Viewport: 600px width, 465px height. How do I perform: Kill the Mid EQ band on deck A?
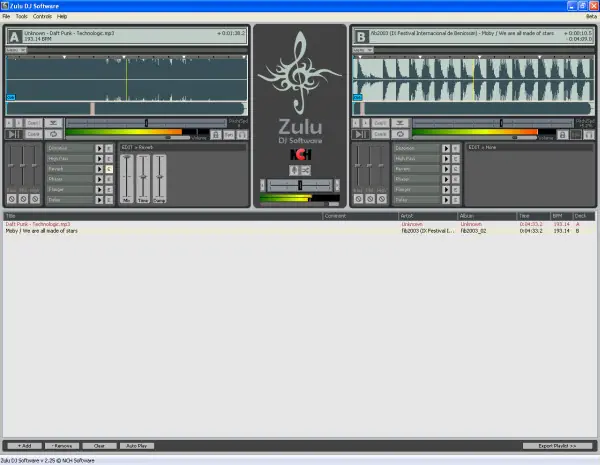[x=23, y=199]
